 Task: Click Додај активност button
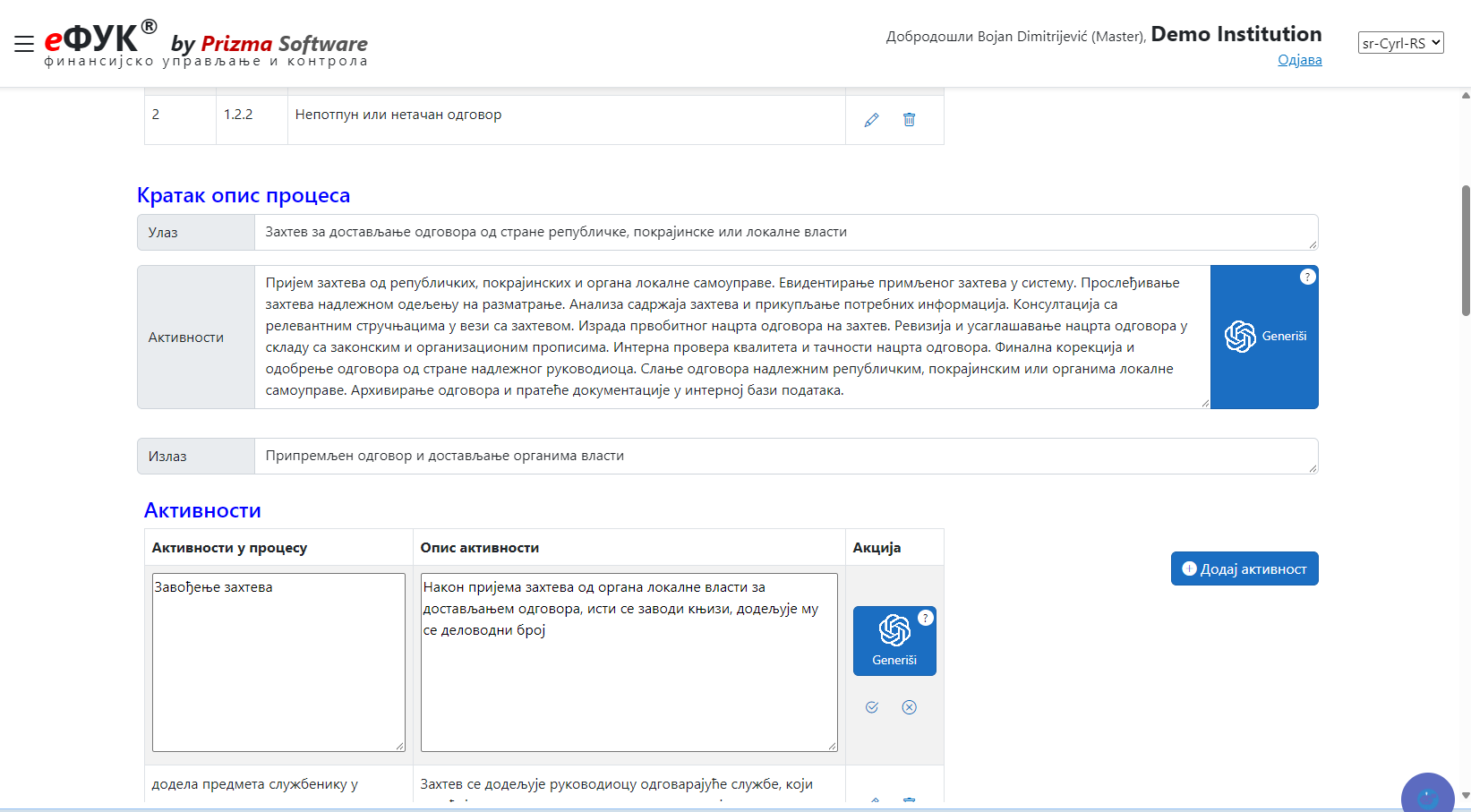(x=1244, y=568)
